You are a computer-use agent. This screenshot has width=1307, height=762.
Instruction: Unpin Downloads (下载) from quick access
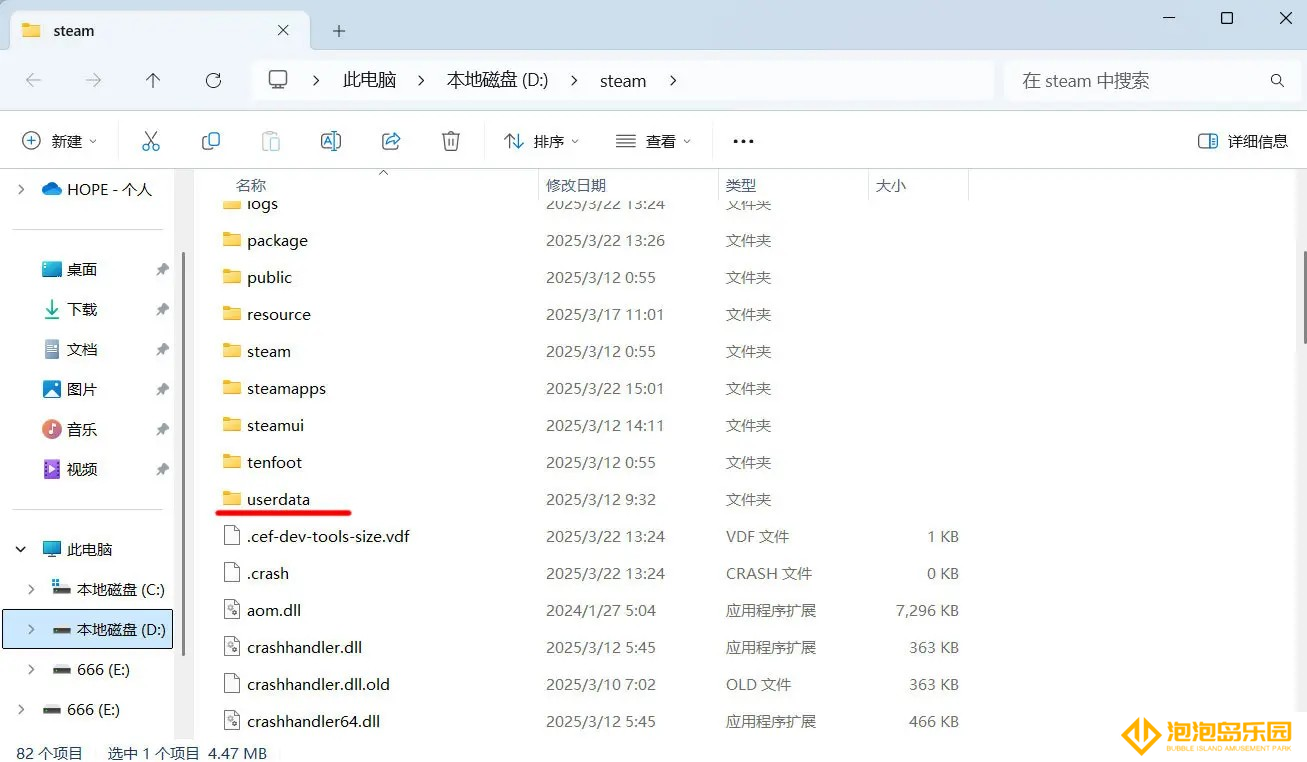(162, 310)
